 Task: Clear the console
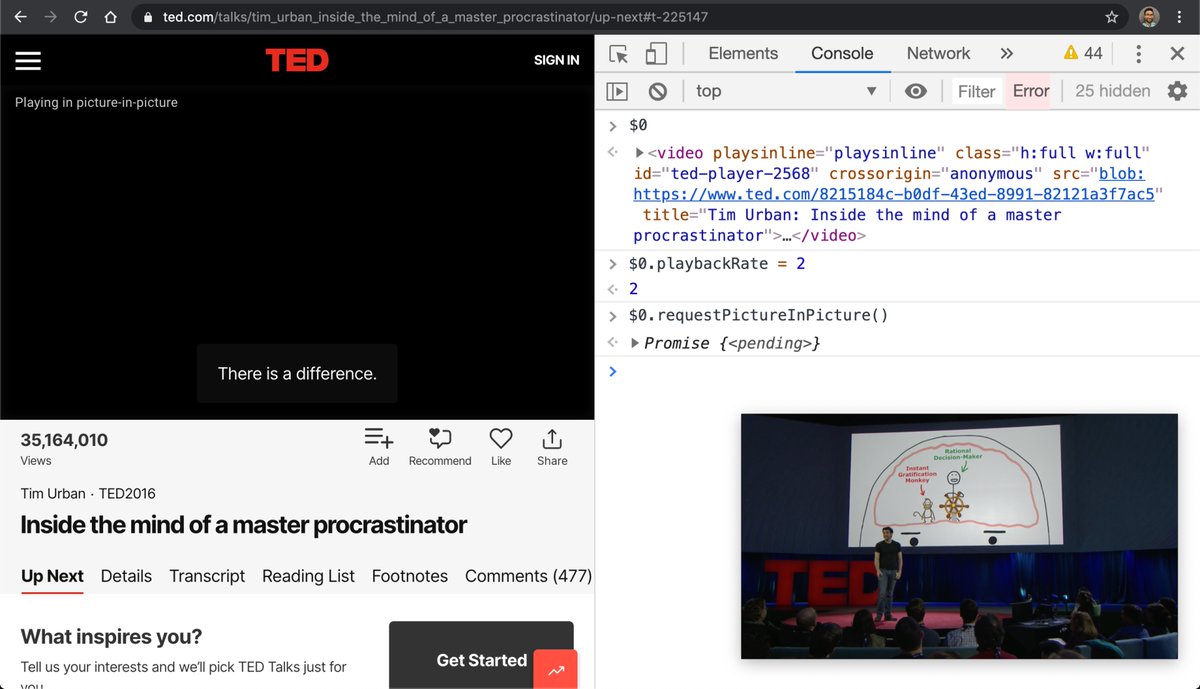657,91
